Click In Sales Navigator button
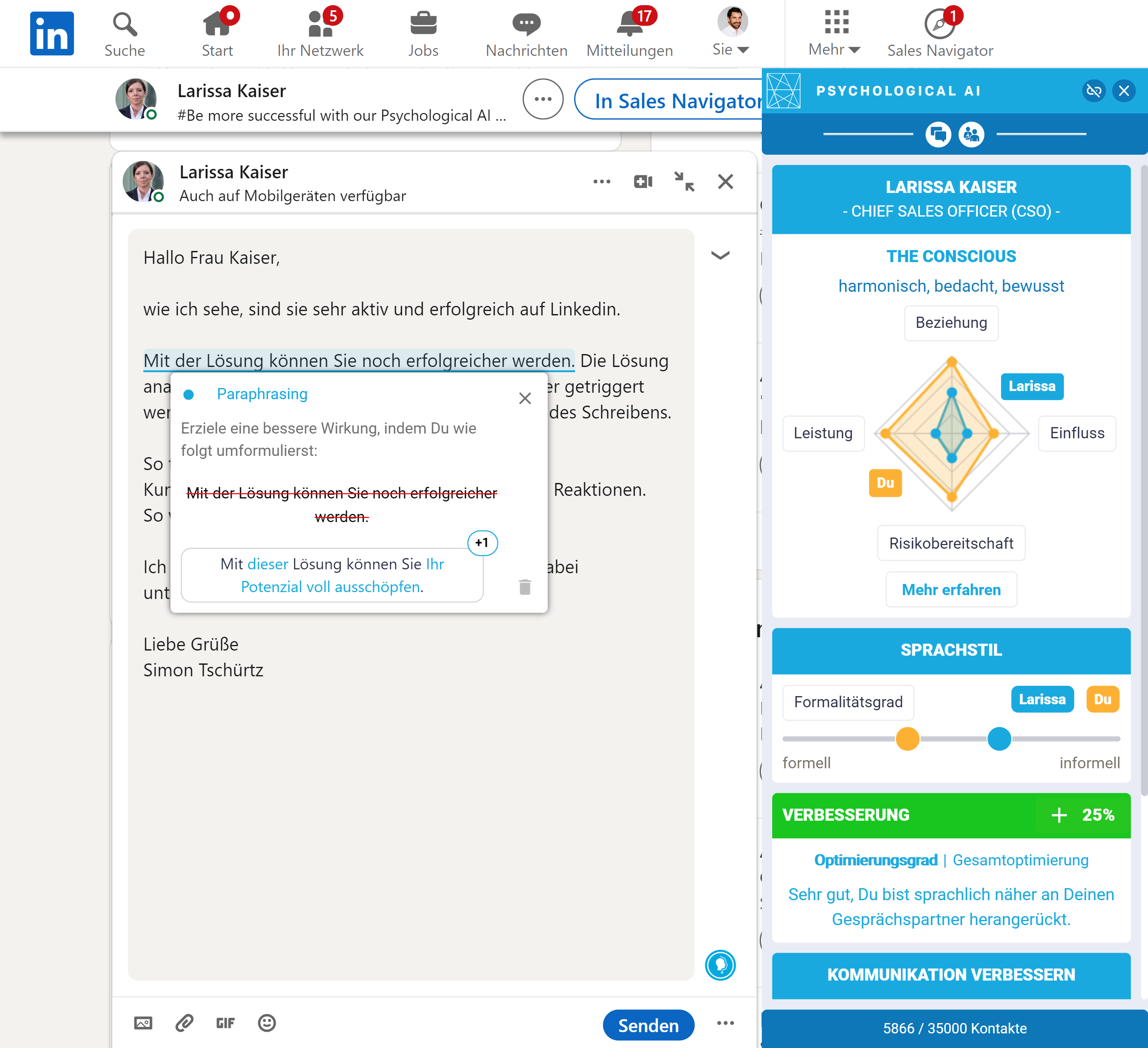This screenshot has width=1148, height=1048. pos(669,100)
